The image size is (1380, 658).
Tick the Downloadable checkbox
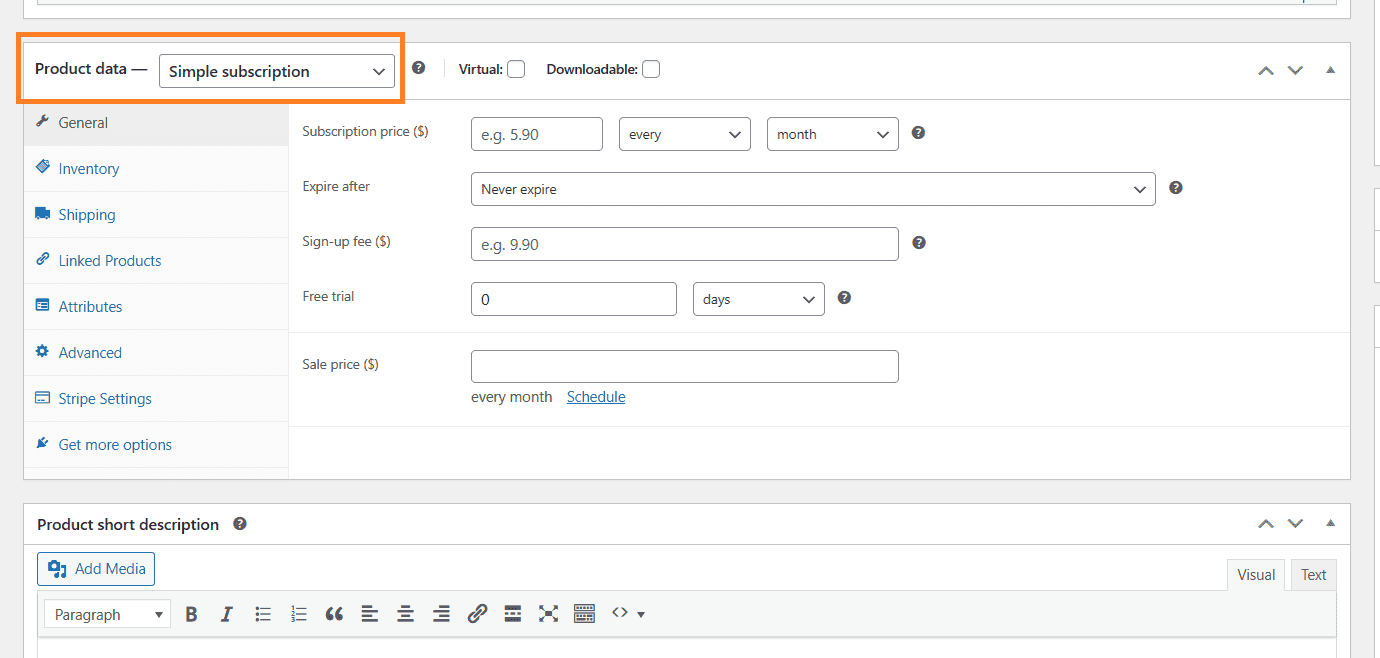[x=651, y=69]
